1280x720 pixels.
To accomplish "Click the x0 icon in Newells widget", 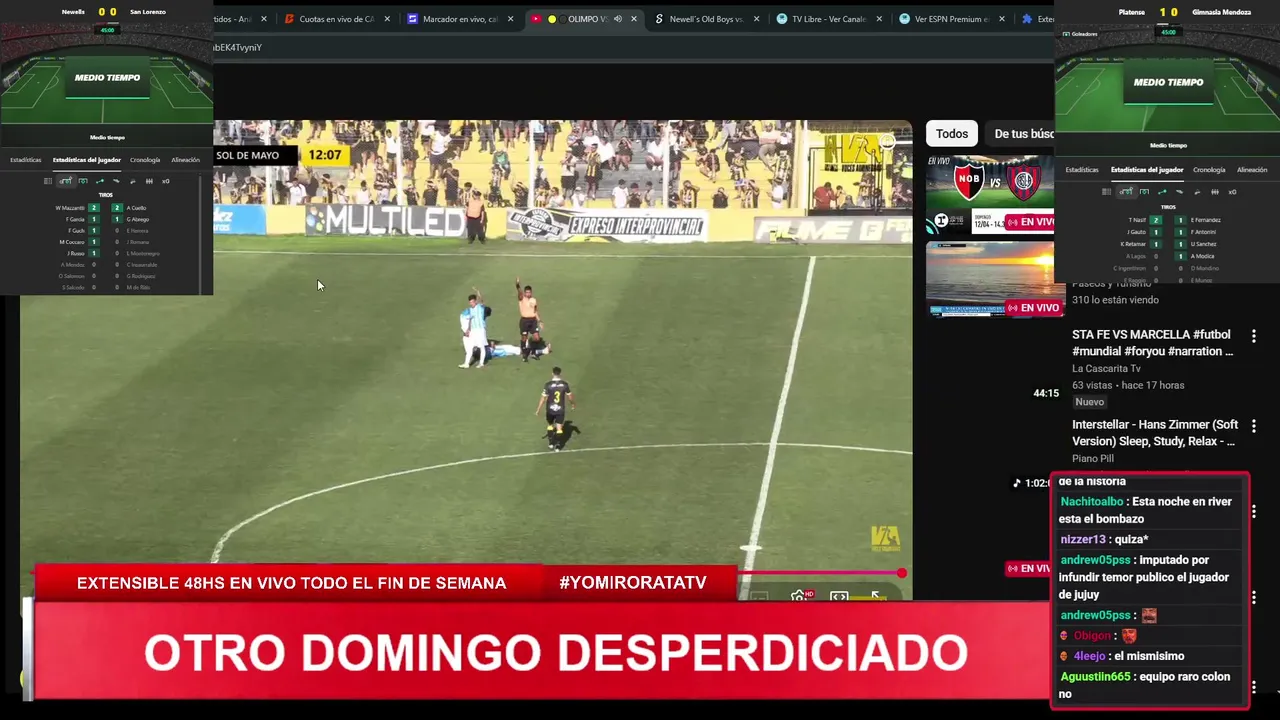I will pos(166,181).
